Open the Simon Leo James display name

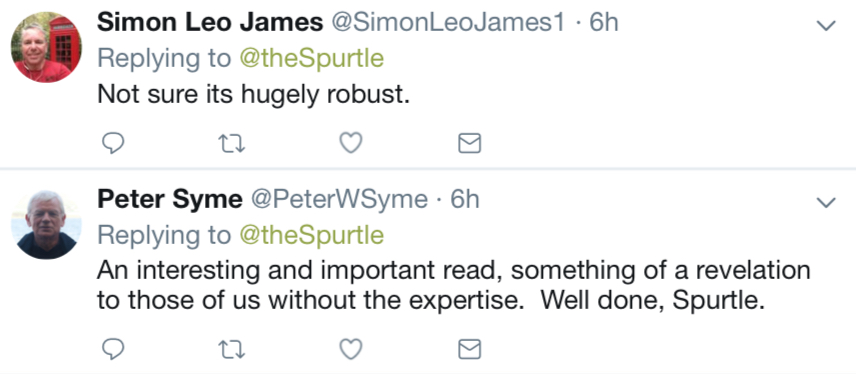point(210,23)
